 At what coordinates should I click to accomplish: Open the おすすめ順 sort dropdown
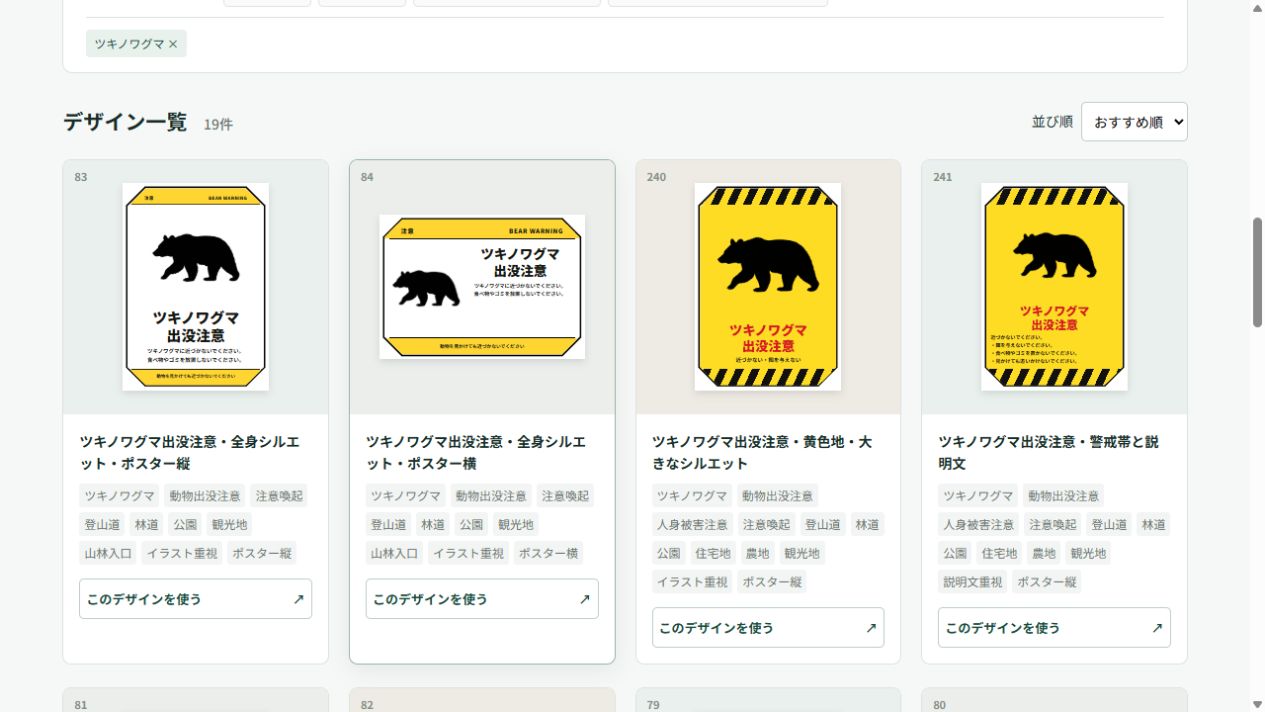tap(1134, 122)
